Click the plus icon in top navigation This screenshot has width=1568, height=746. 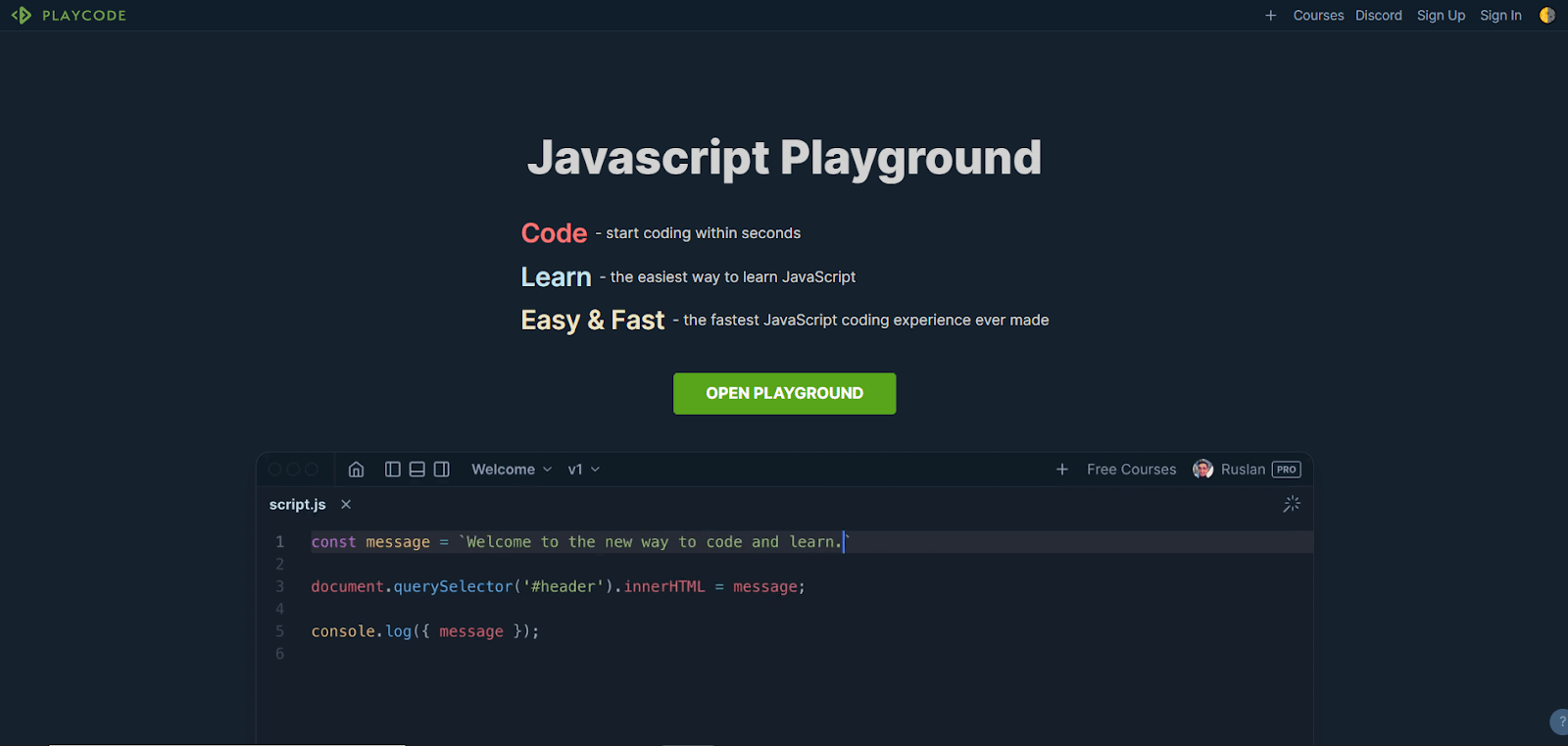1270,16
